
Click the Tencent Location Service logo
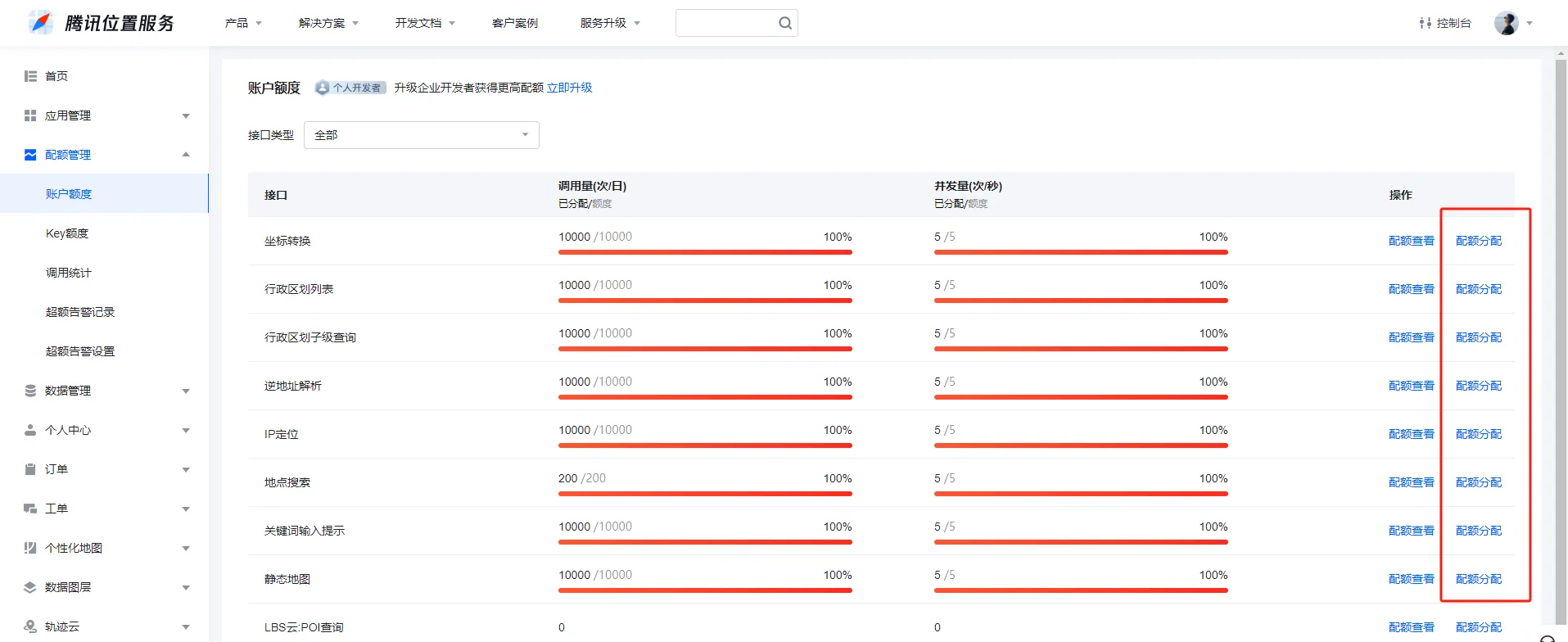102,23
